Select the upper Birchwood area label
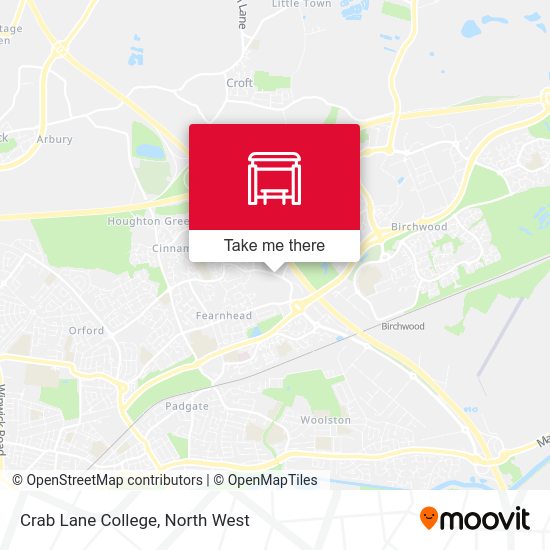550x550 pixels. click(419, 227)
